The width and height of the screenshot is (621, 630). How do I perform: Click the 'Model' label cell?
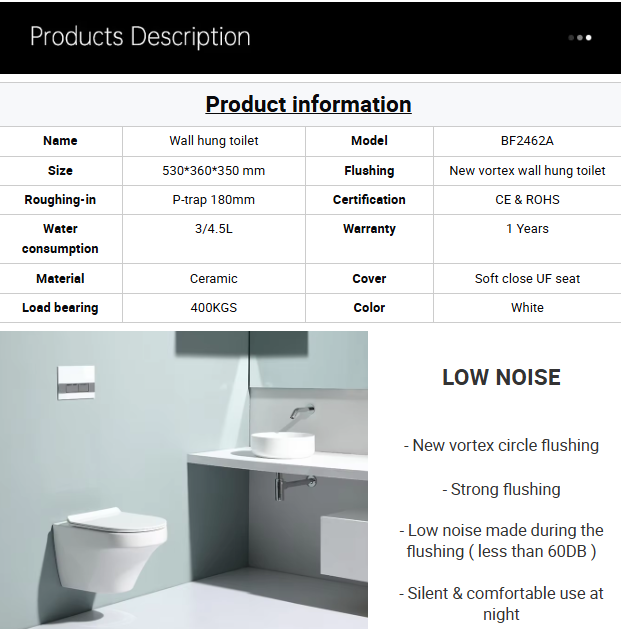369,141
